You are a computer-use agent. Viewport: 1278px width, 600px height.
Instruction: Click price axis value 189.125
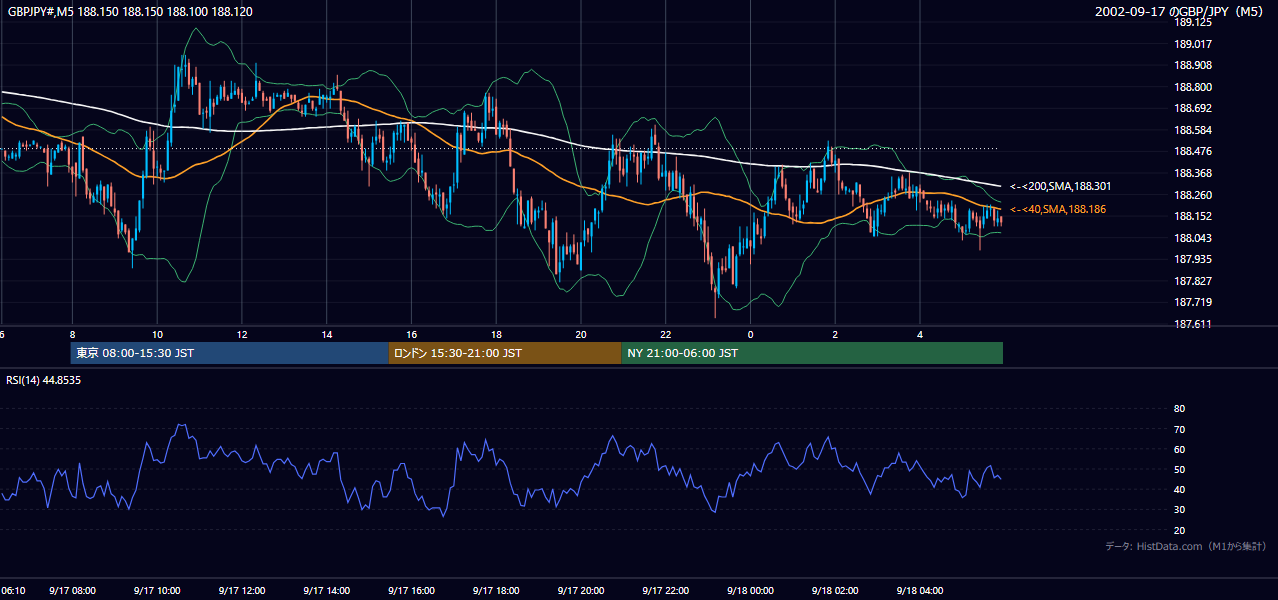1192,22
